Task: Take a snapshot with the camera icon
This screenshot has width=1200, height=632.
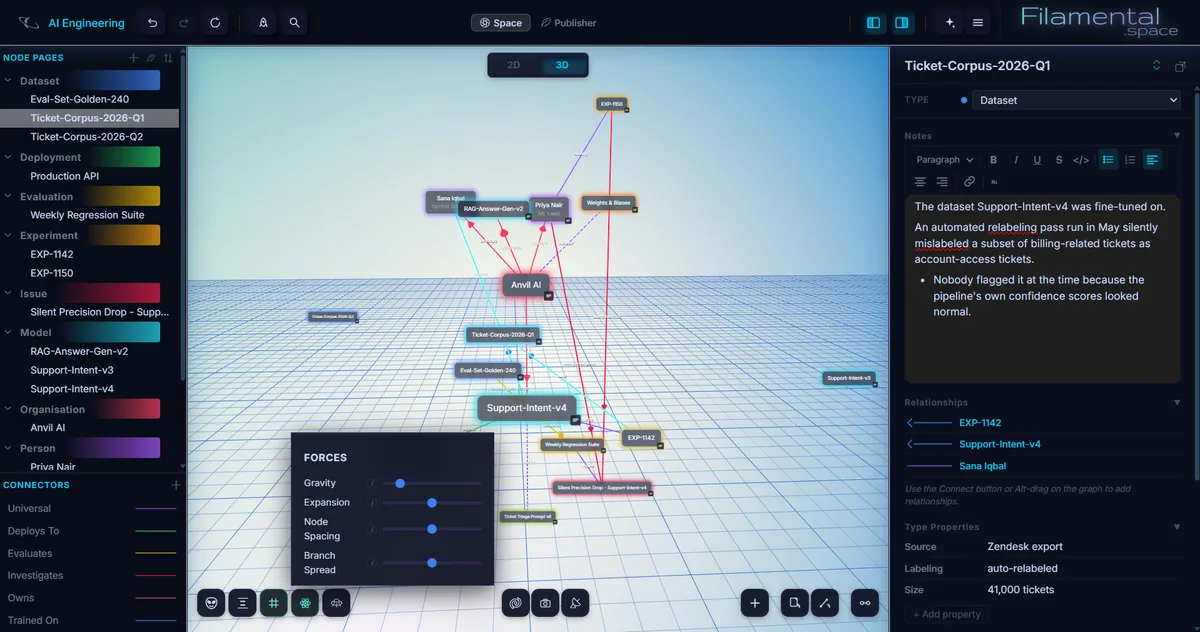Action: [x=545, y=602]
